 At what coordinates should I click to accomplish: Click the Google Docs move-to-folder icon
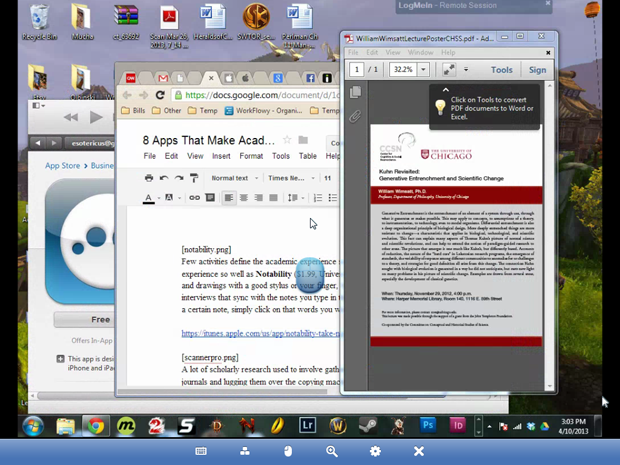[x=303, y=140]
